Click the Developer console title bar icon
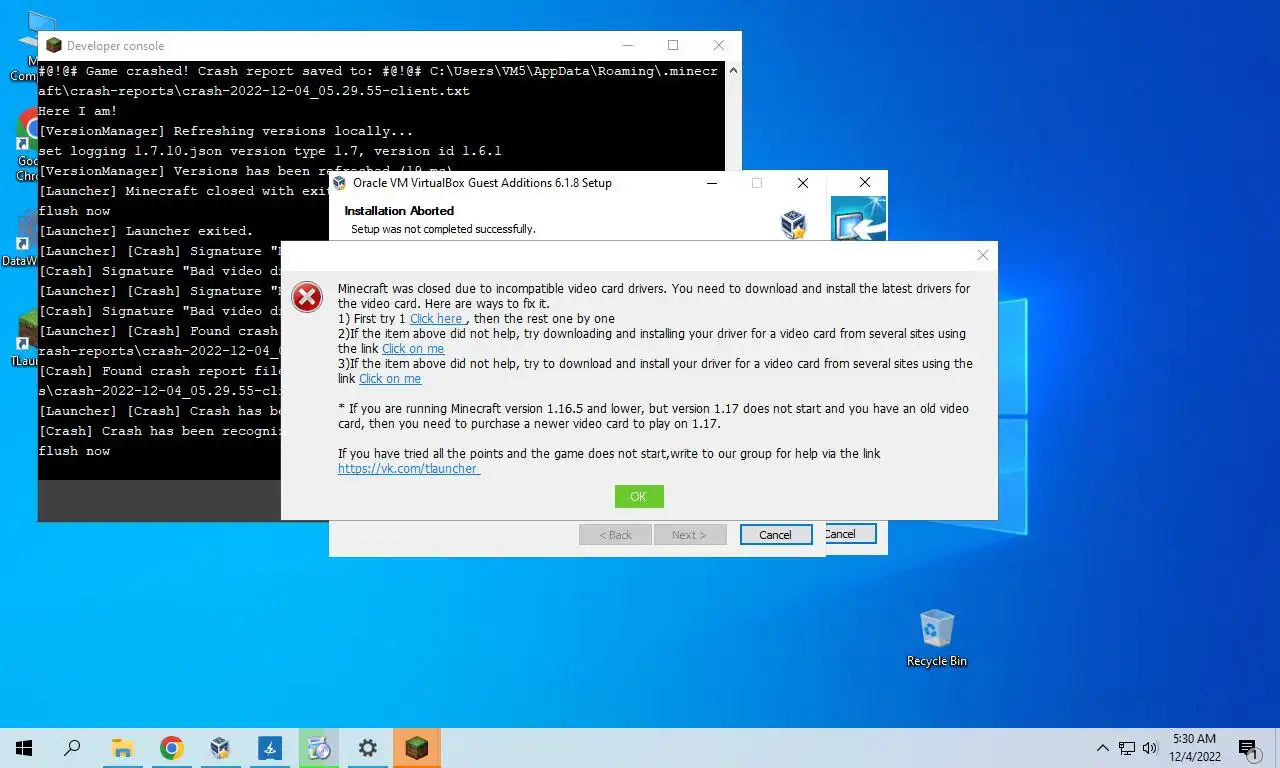This screenshot has width=1280, height=768. pos(54,45)
